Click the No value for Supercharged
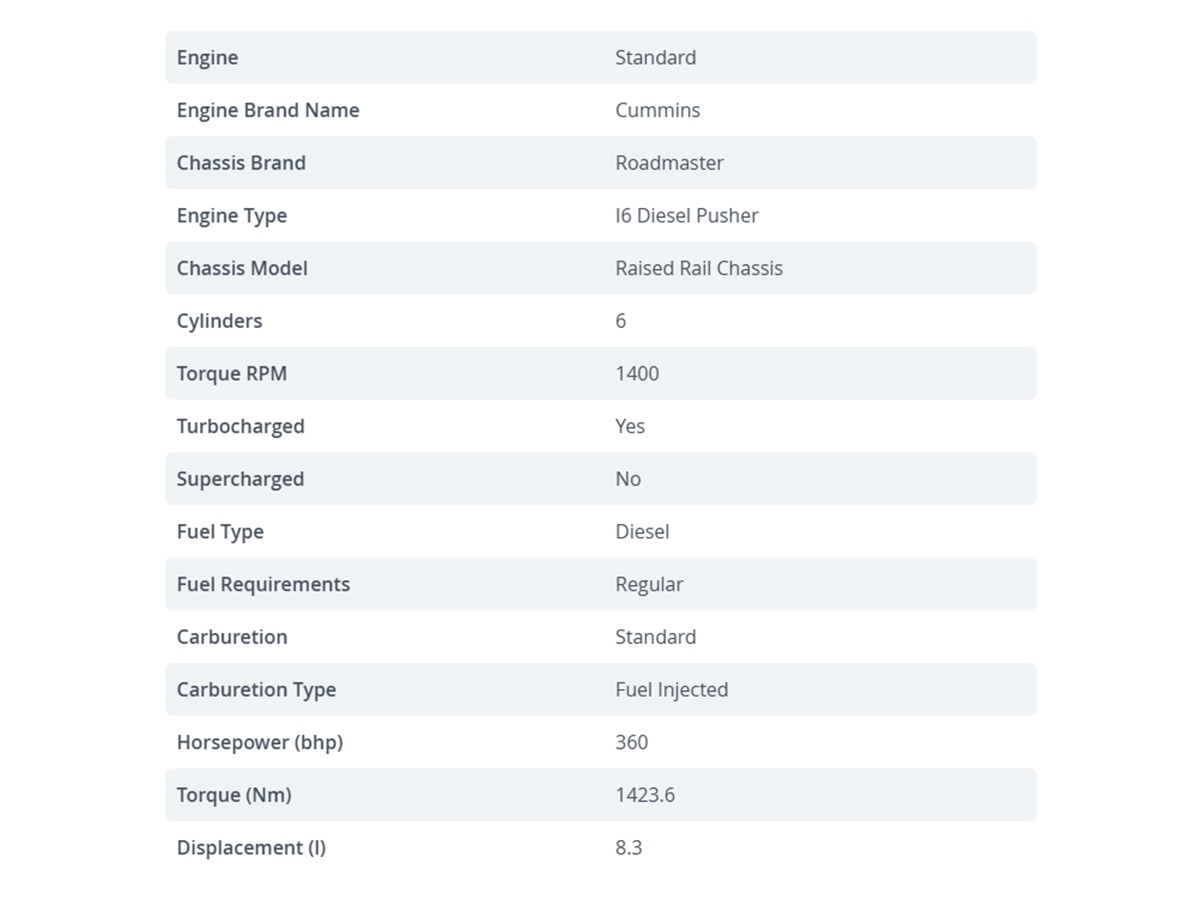The image size is (1200, 900). pyautogui.click(x=628, y=479)
